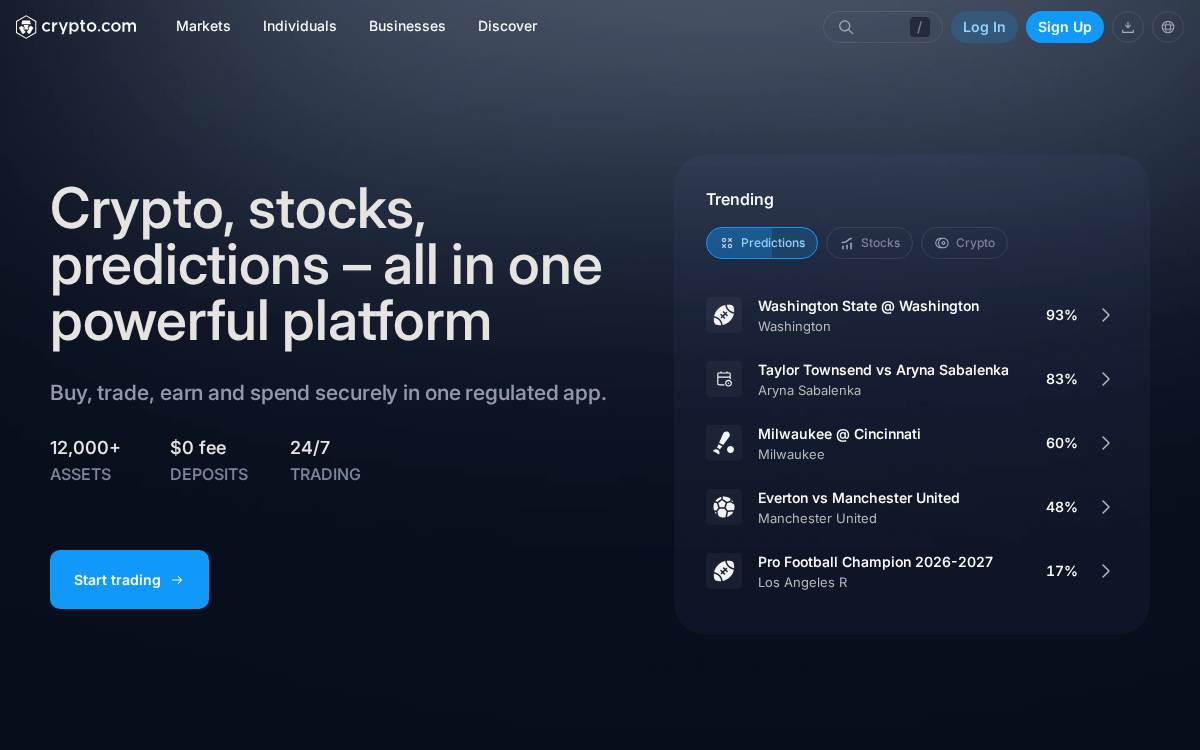Click the Los Angeles R subtitle
1200x750 pixels.
802,583
